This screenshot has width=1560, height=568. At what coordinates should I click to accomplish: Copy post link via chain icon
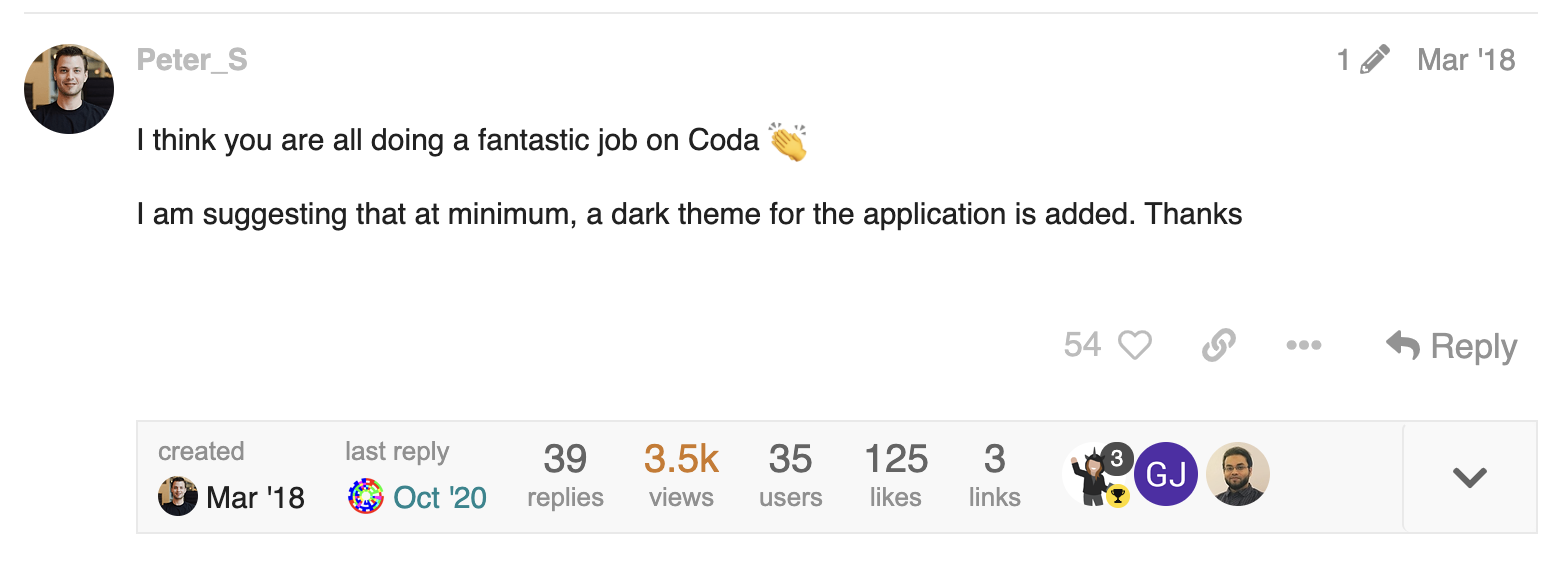click(x=1218, y=346)
